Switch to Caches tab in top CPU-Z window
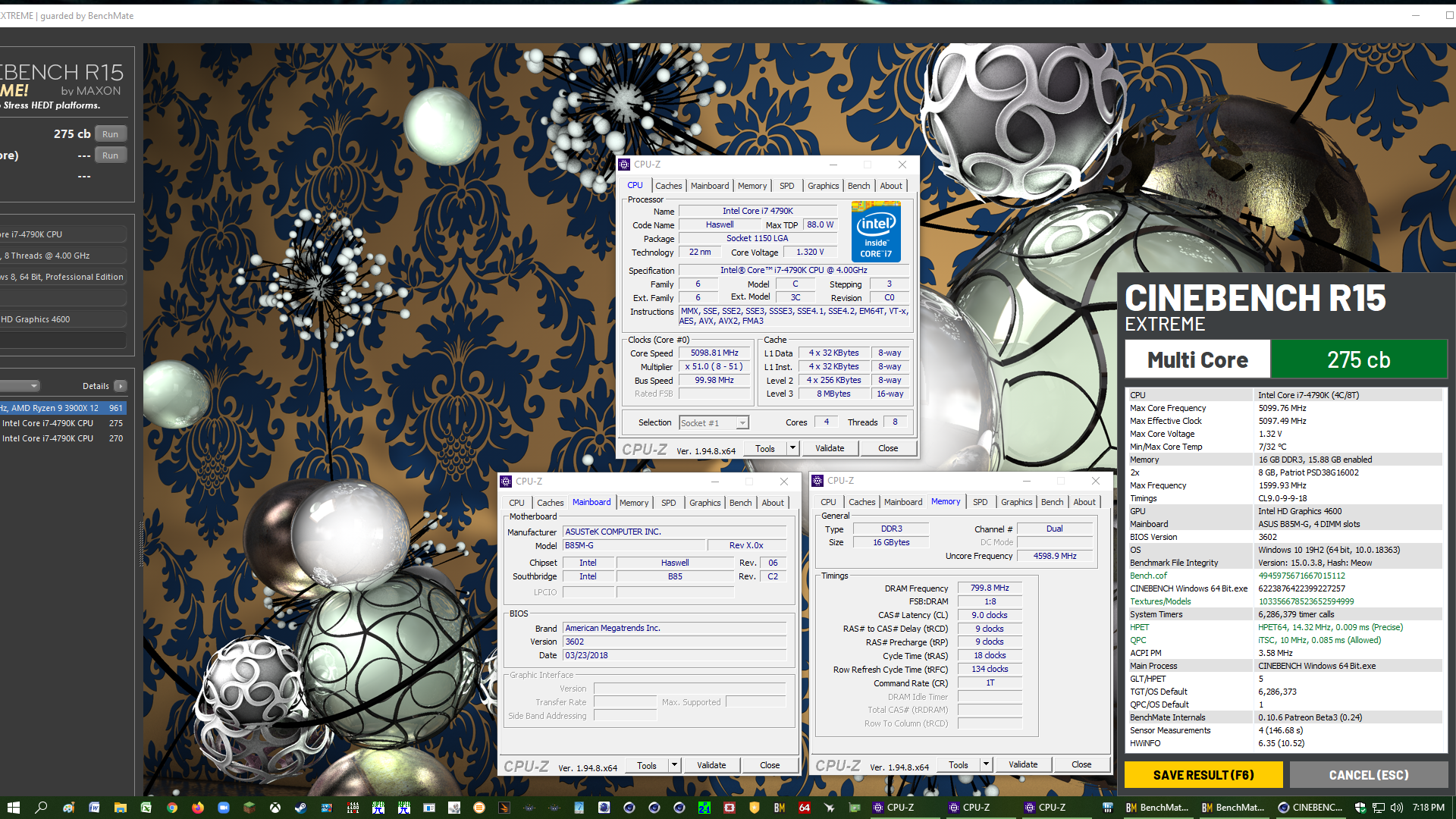This screenshot has height=819, width=1456. (668, 186)
